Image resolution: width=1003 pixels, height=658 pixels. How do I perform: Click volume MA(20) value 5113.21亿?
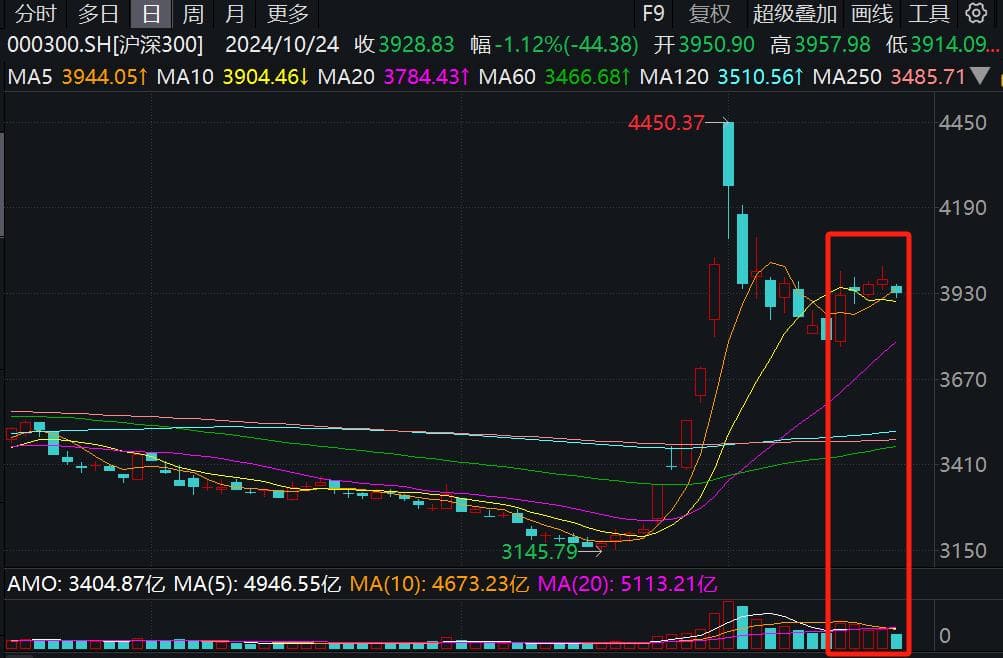tap(668, 584)
